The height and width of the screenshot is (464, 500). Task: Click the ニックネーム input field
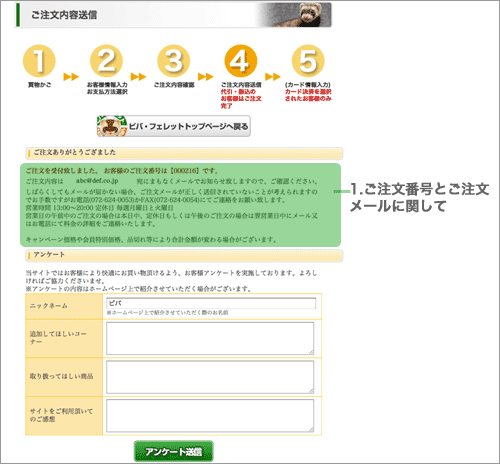[x=211, y=303]
